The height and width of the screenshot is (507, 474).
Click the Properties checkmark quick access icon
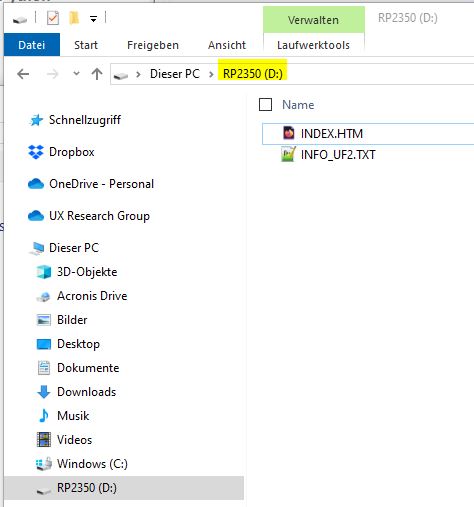coord(53,18)
